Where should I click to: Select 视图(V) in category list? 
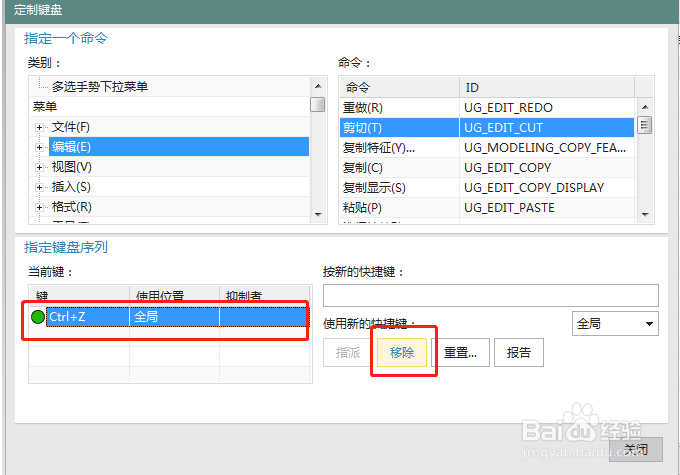(72, 167)
